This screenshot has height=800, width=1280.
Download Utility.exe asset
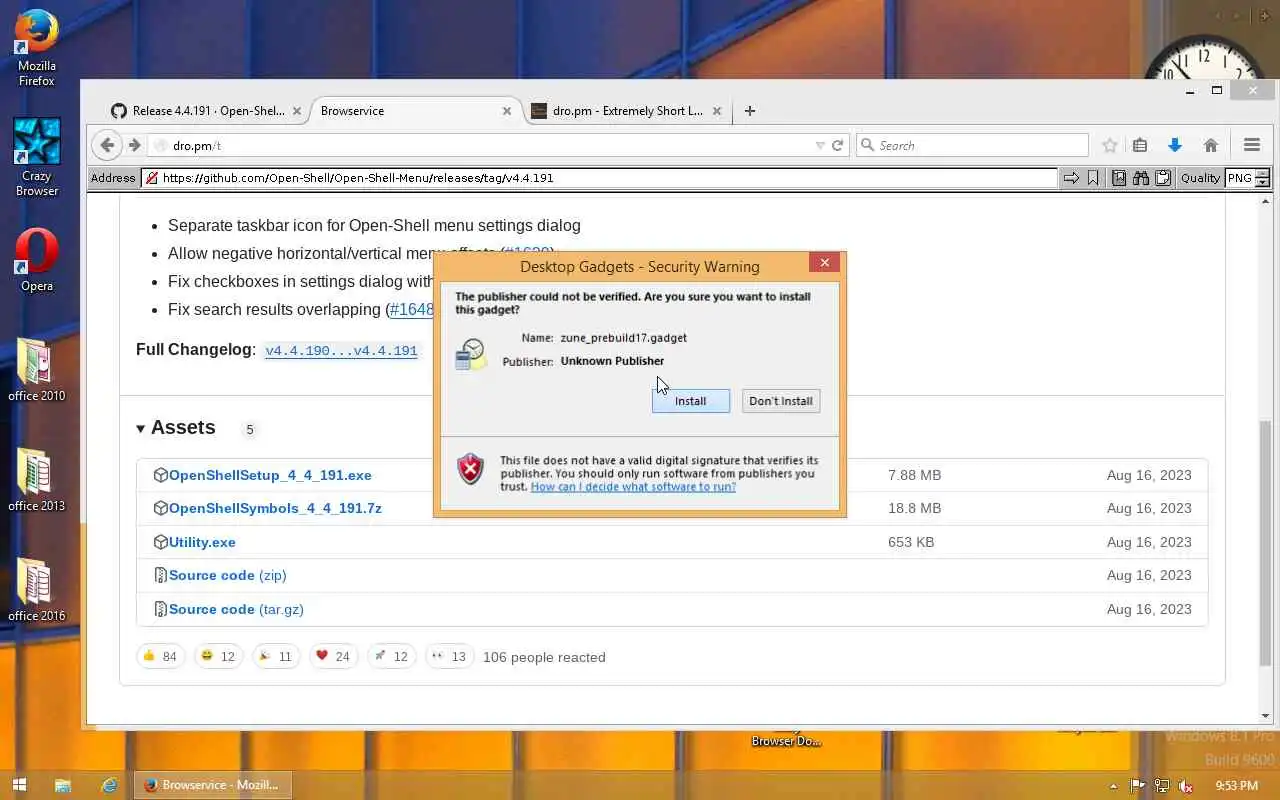pyautogui.click(x=202, y=542)
